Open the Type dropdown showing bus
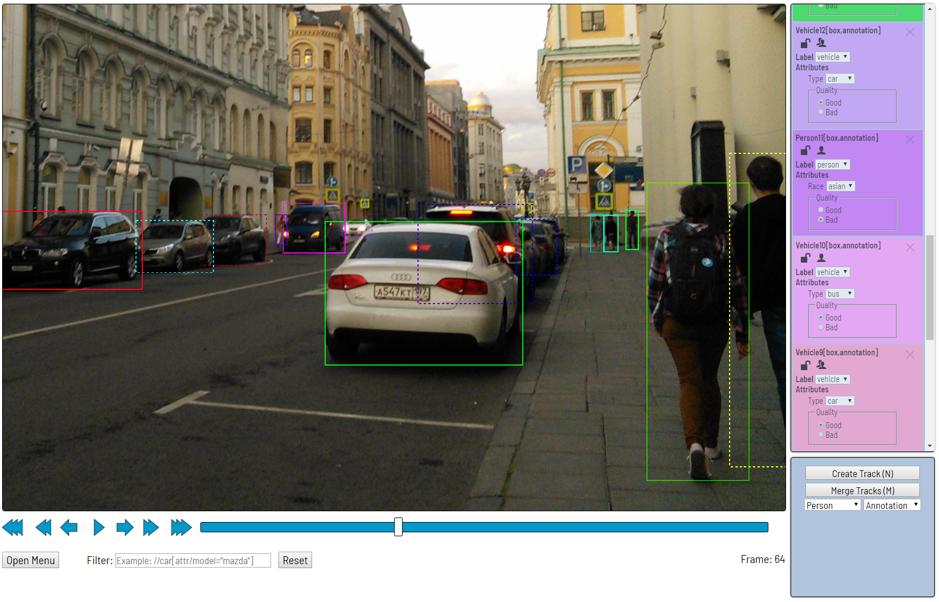This screenshot has width=939, height=602. click(840, 294)
